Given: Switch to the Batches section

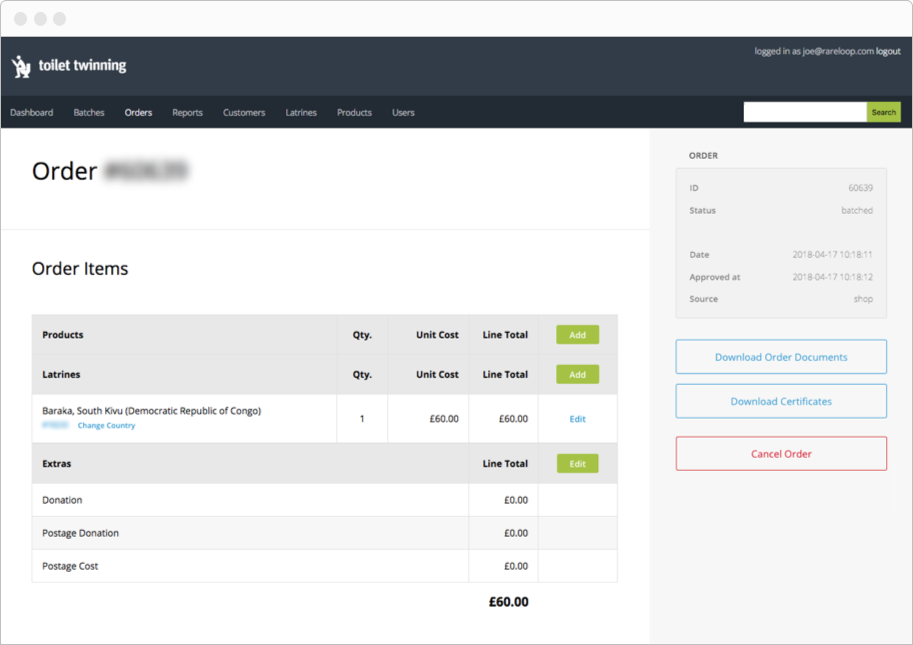Looking at the screenshot, I should click(88, 112).
